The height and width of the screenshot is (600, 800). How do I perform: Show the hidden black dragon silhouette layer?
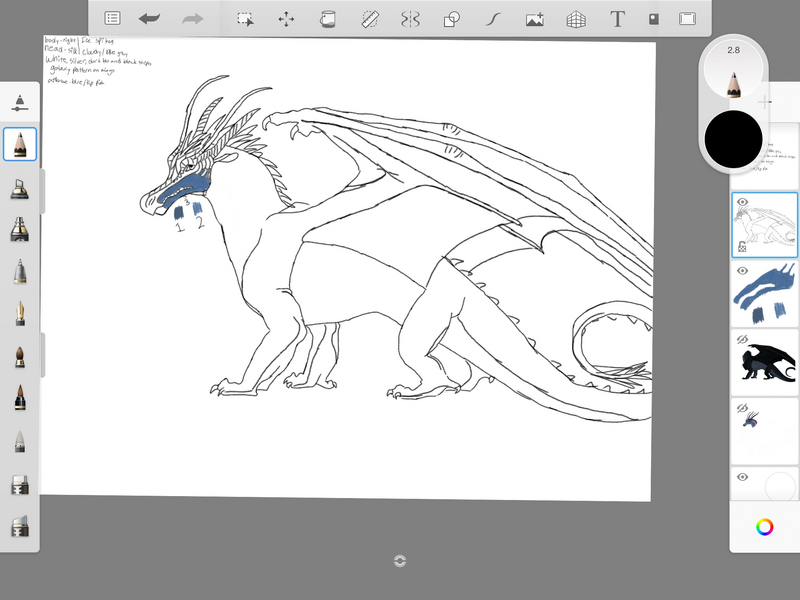[743, 340]
